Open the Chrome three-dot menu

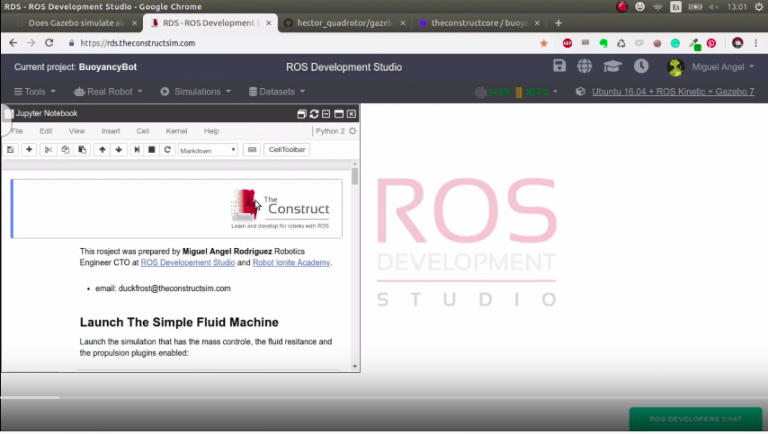point(756,43)
